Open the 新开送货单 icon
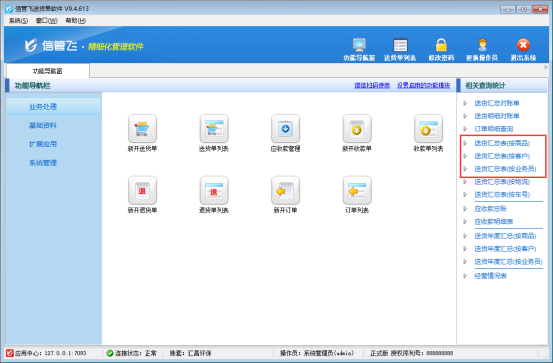The image size is (553, 363). click(142, 129)
